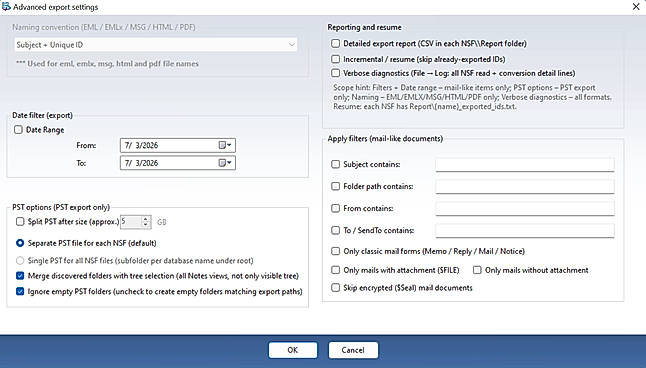Confirm settings with OK button
The width and height of the screenshot is (646, 368).
pyautogui.click(x=293, y=350)
